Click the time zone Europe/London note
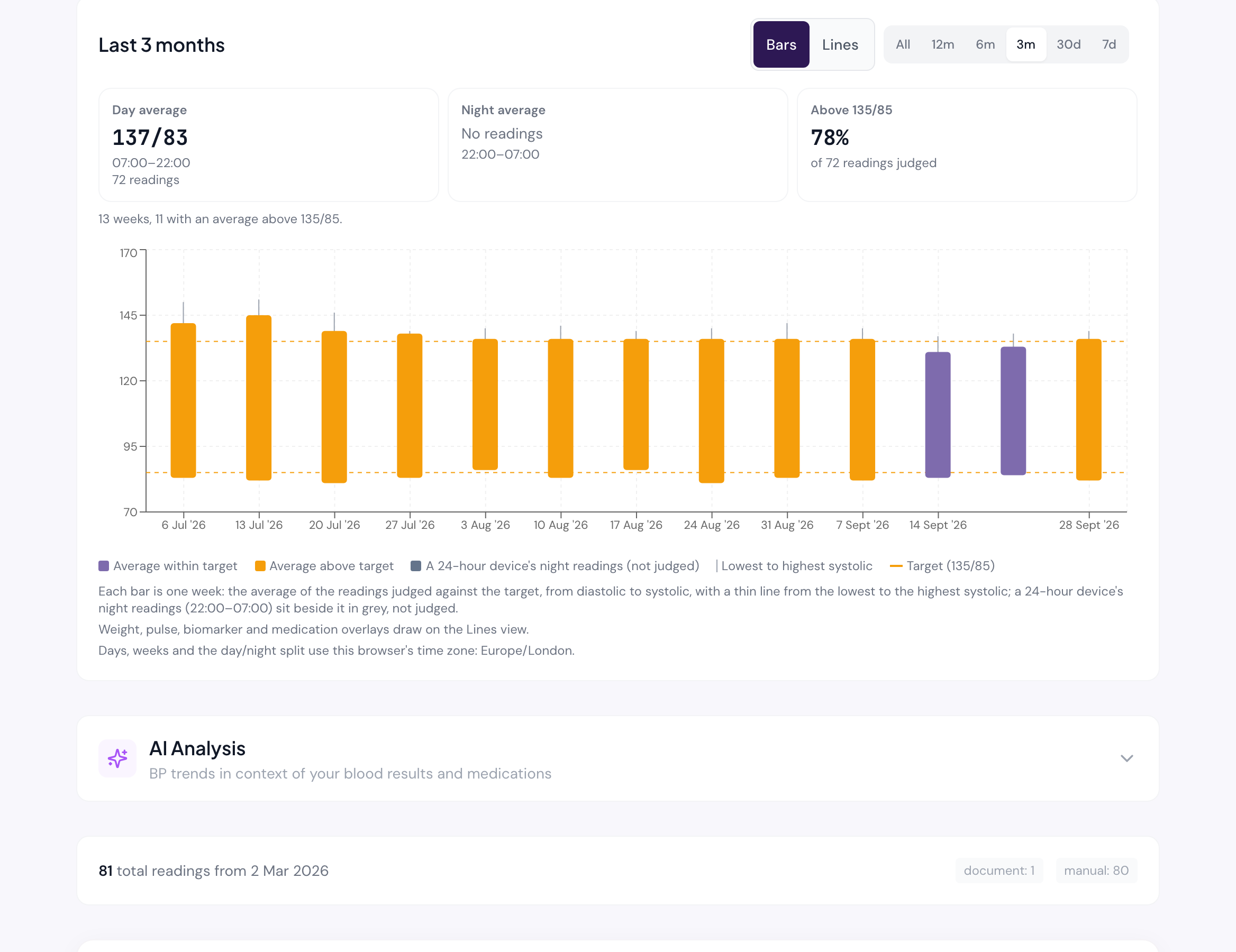This screenshot has width=1236, height=952. click(336, 651)
